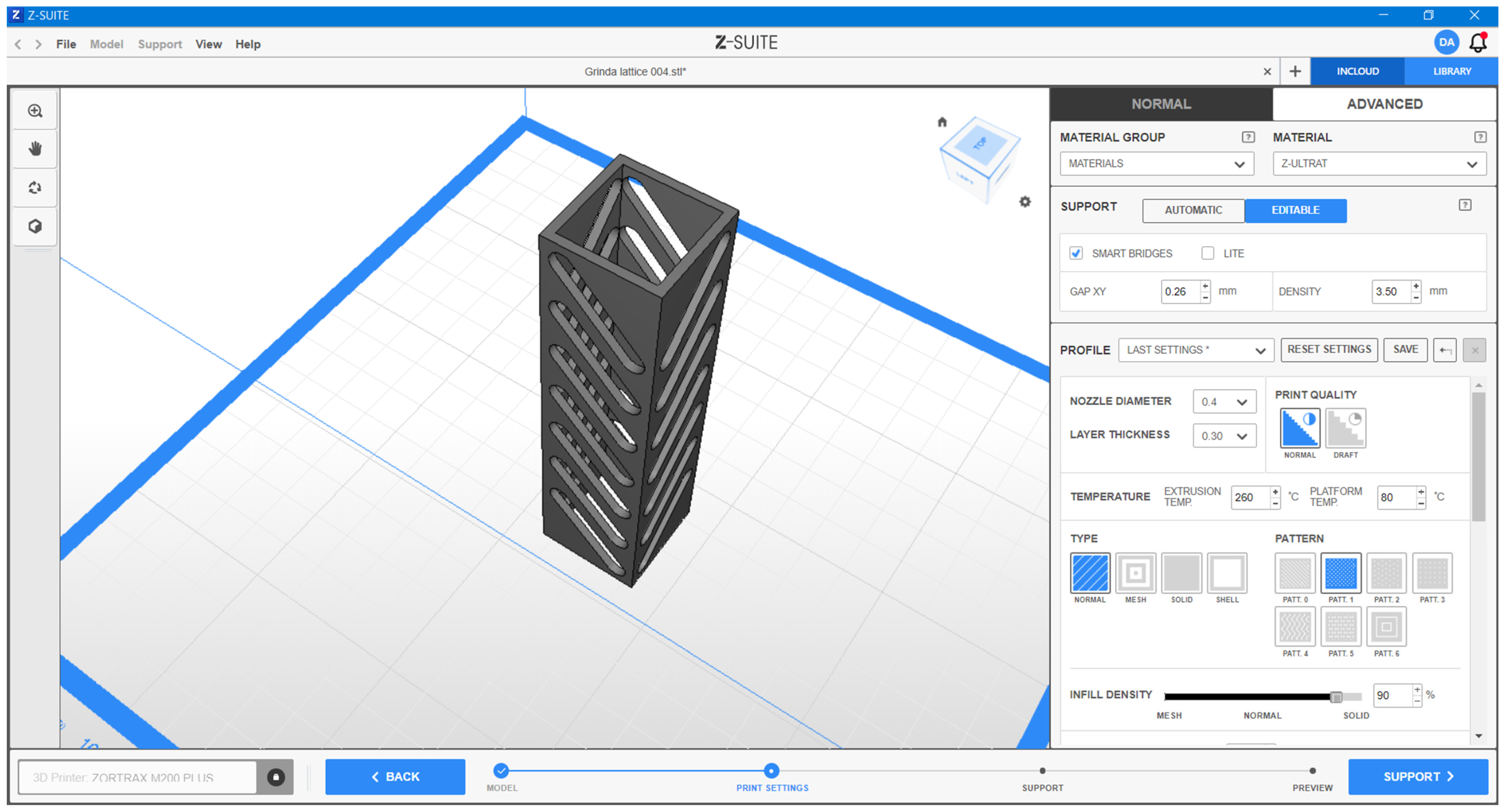Uncheck the Smart Bridges checkbox
The width and height of the screenshot is (1505, 812).
1076,253
